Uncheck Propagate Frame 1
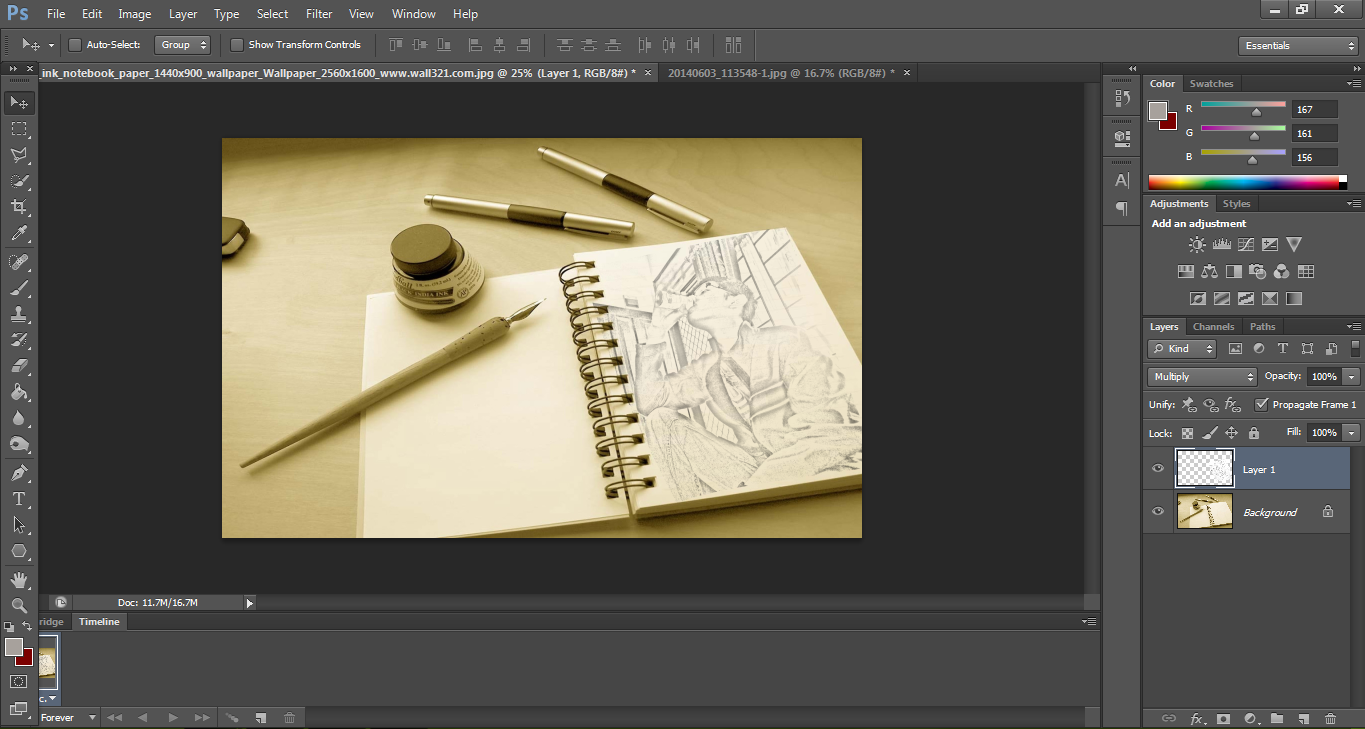This screenshot has width=1365, height=729. [1262, 405]
